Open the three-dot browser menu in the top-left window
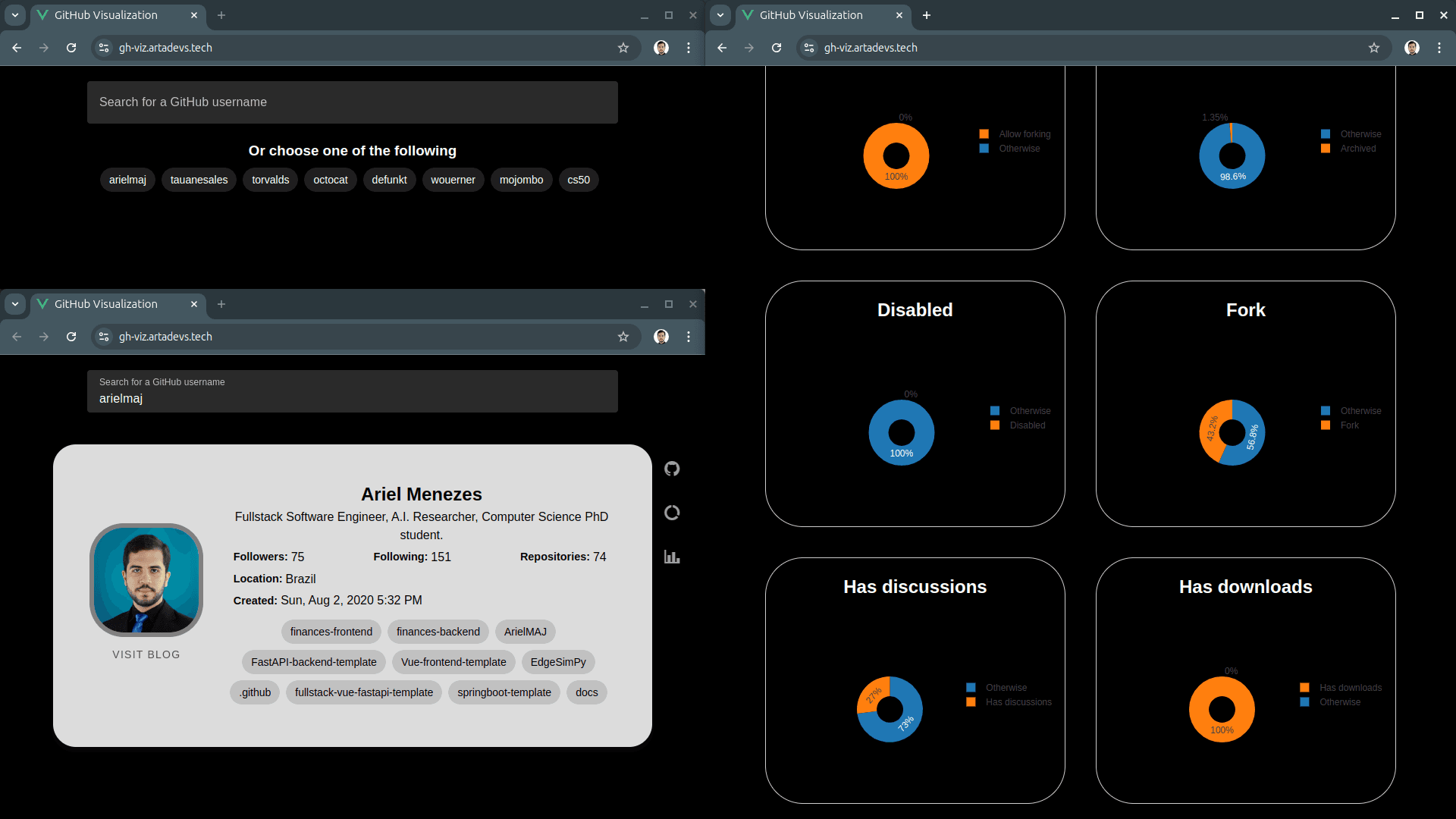 click(x=689, y=47)
